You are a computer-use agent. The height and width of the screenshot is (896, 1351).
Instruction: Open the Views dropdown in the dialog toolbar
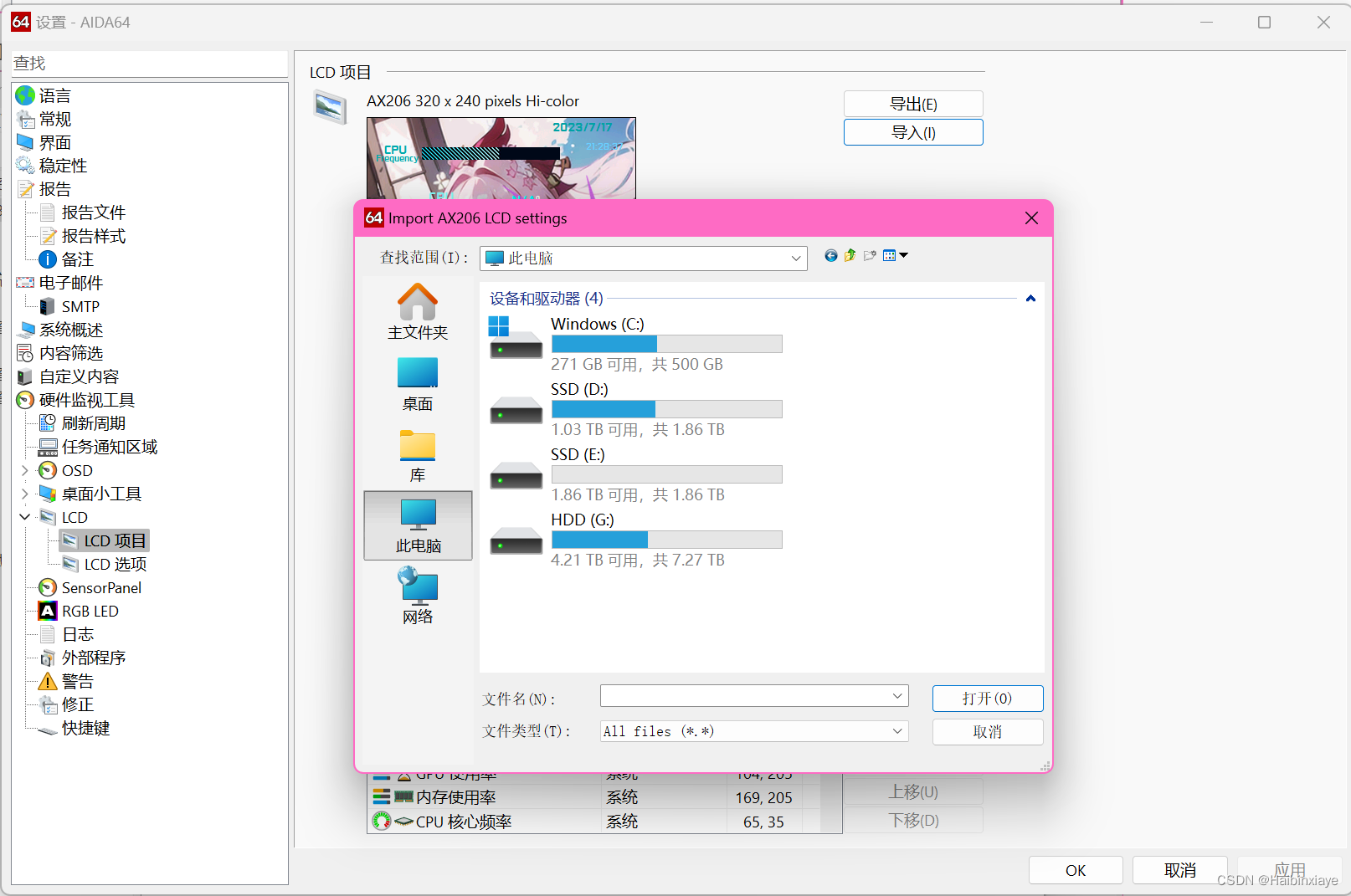click(x=904, y=255)
